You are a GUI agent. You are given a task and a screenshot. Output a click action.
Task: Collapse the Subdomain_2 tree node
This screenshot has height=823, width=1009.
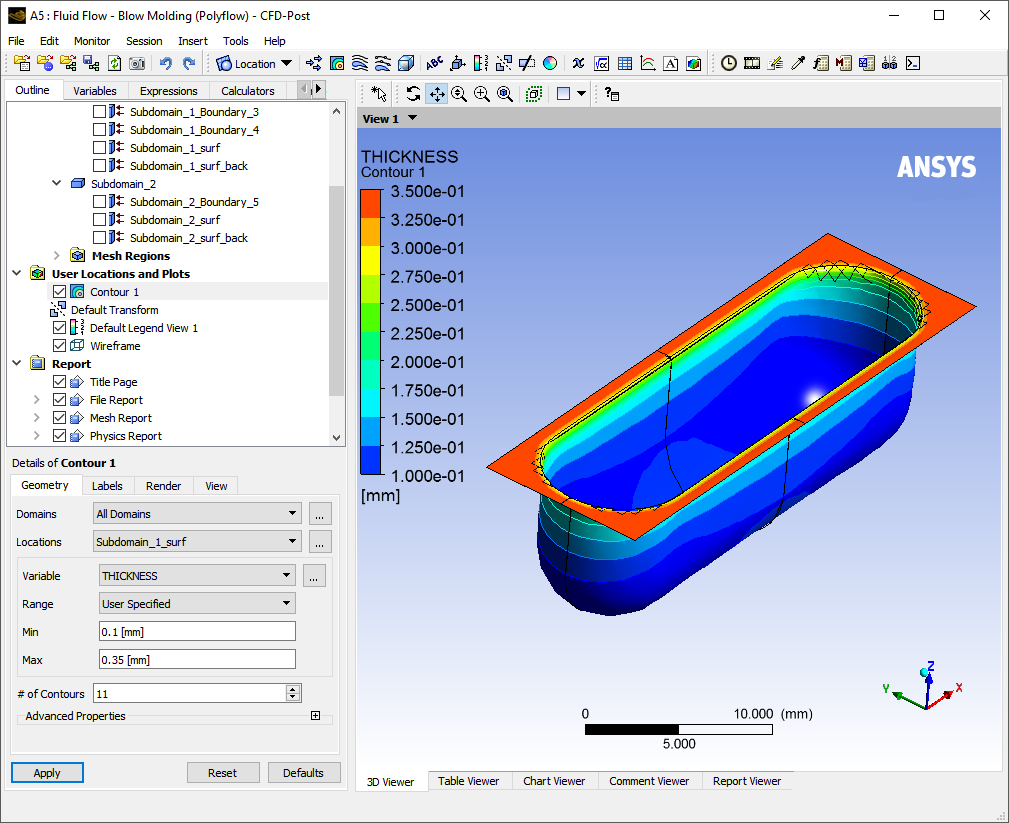click(57, 183)
